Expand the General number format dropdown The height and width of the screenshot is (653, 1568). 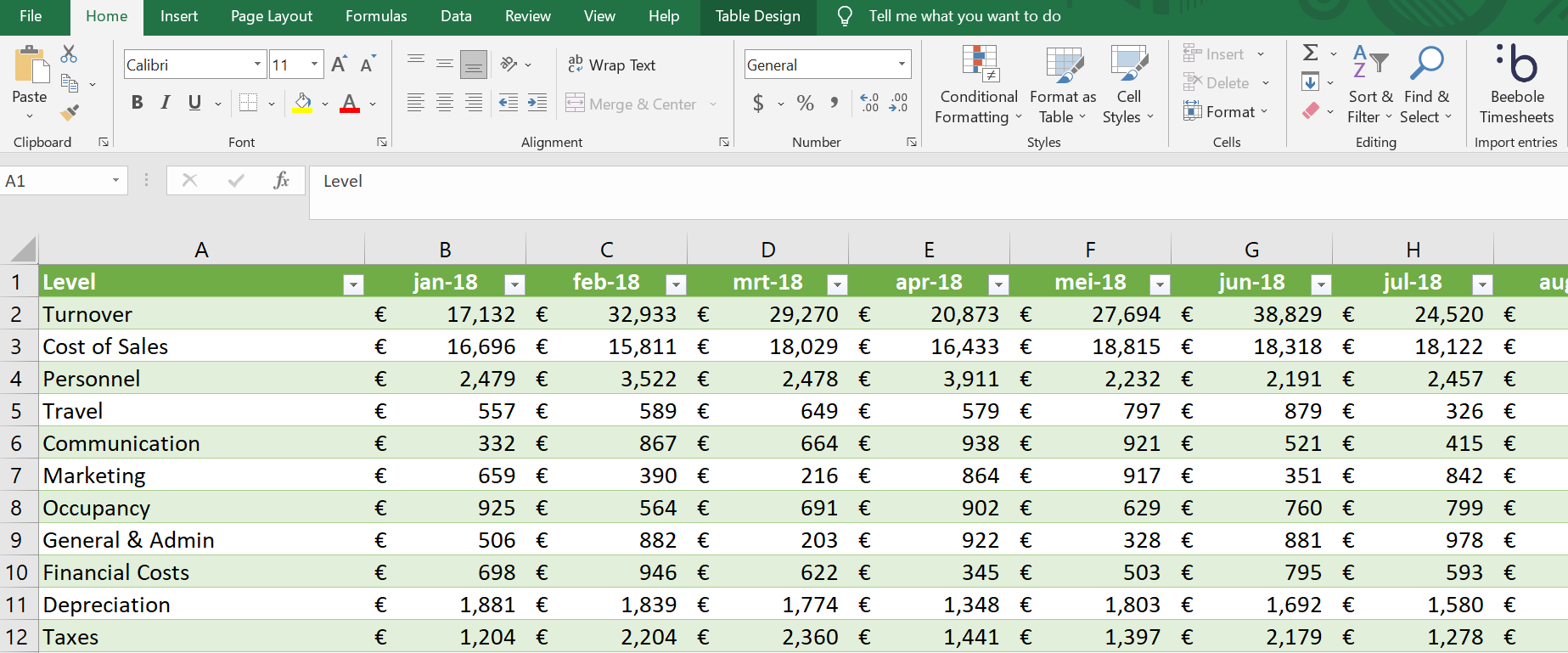[x=901, y=65]
